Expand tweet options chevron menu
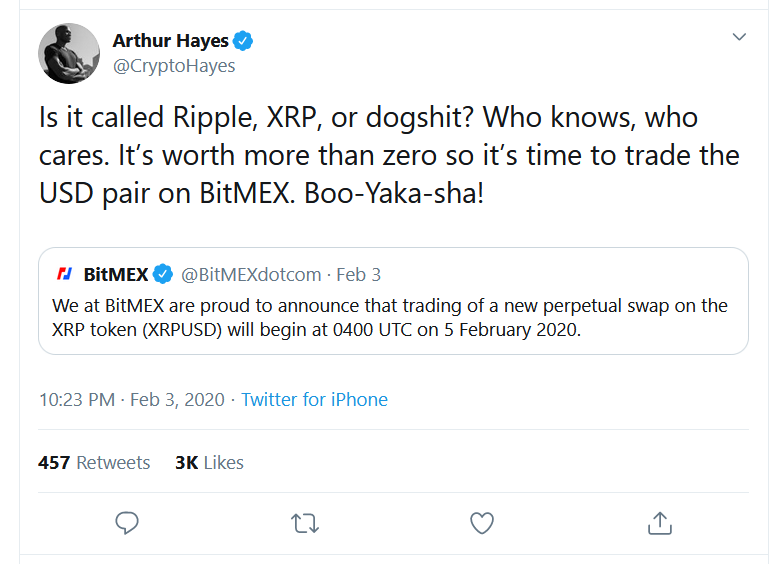Image resolution: width=784 pixels, height=564 pixels. coord(740,38)
